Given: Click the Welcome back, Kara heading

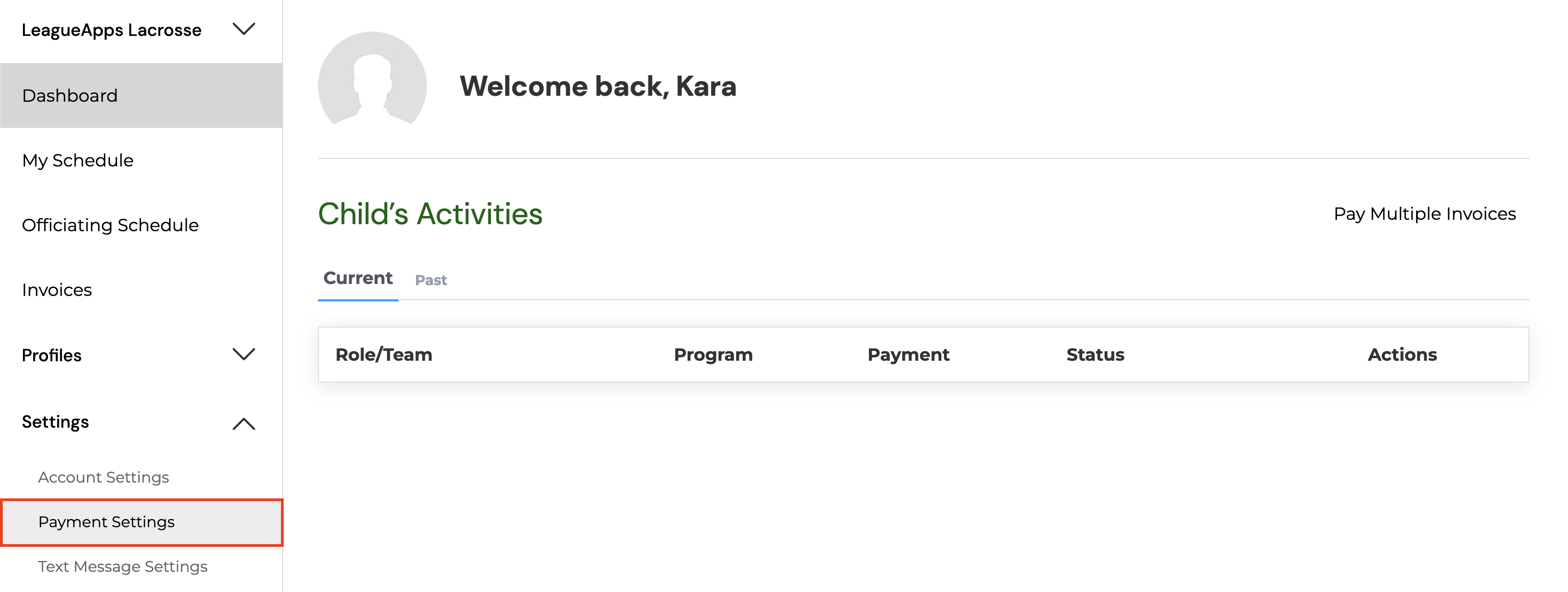Looking at the screenshot, I should pos(599,86).
